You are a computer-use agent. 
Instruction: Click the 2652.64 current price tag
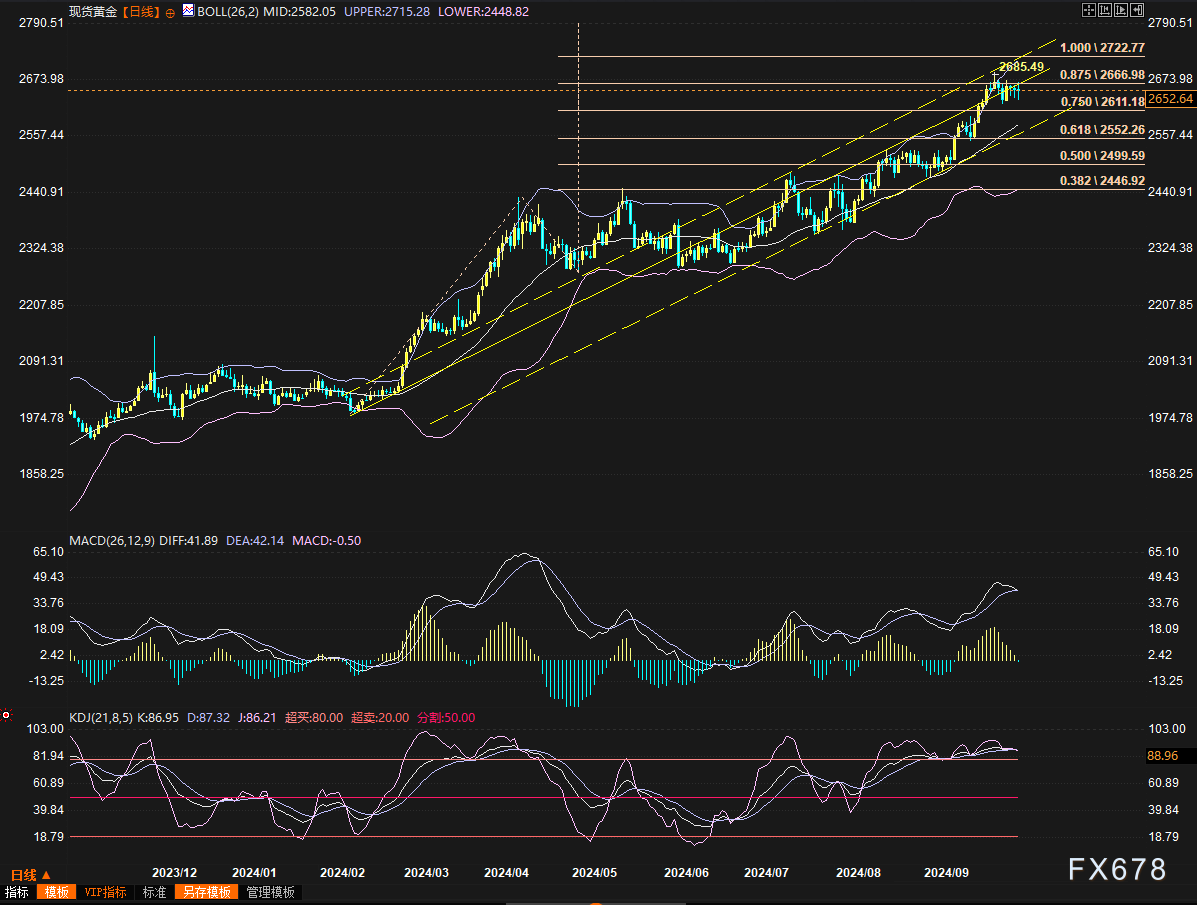pyautogui.click(x=1170, y=98)
